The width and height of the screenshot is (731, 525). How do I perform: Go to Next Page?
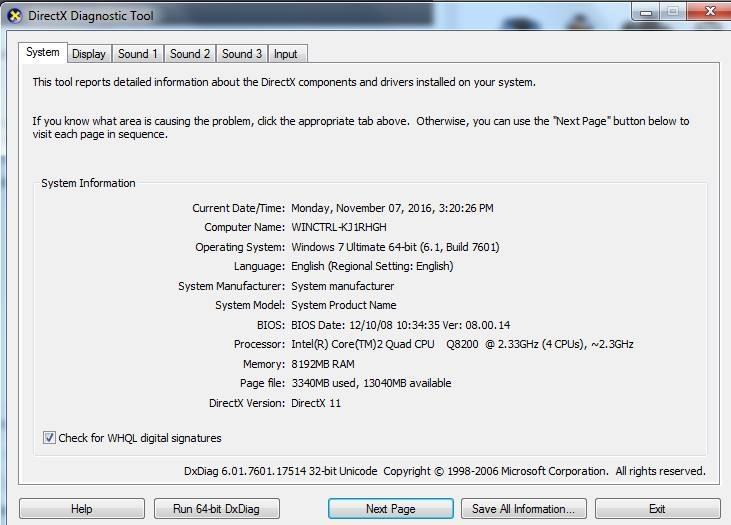391,509
